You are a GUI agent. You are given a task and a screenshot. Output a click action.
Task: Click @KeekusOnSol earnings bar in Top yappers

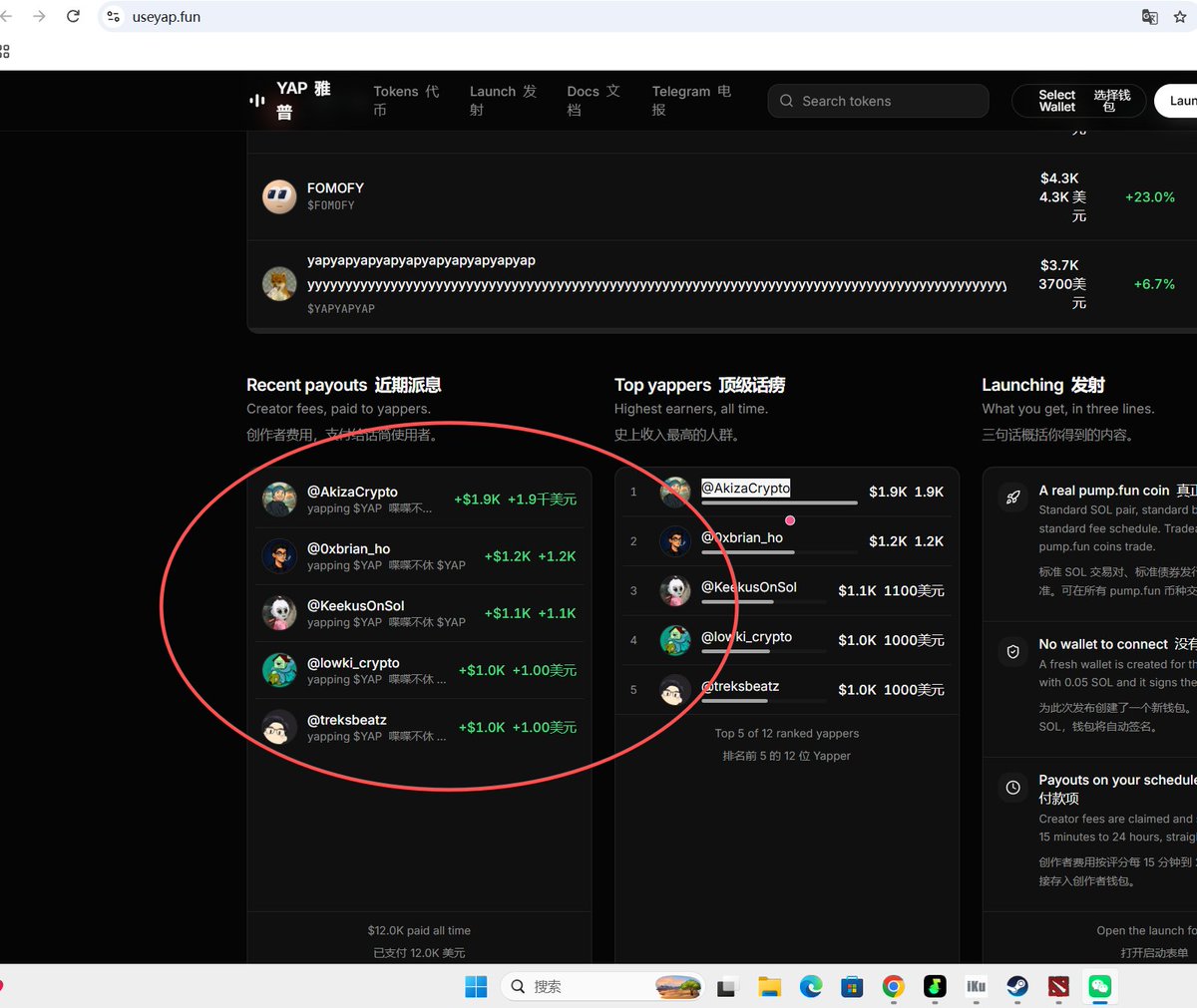763,602
